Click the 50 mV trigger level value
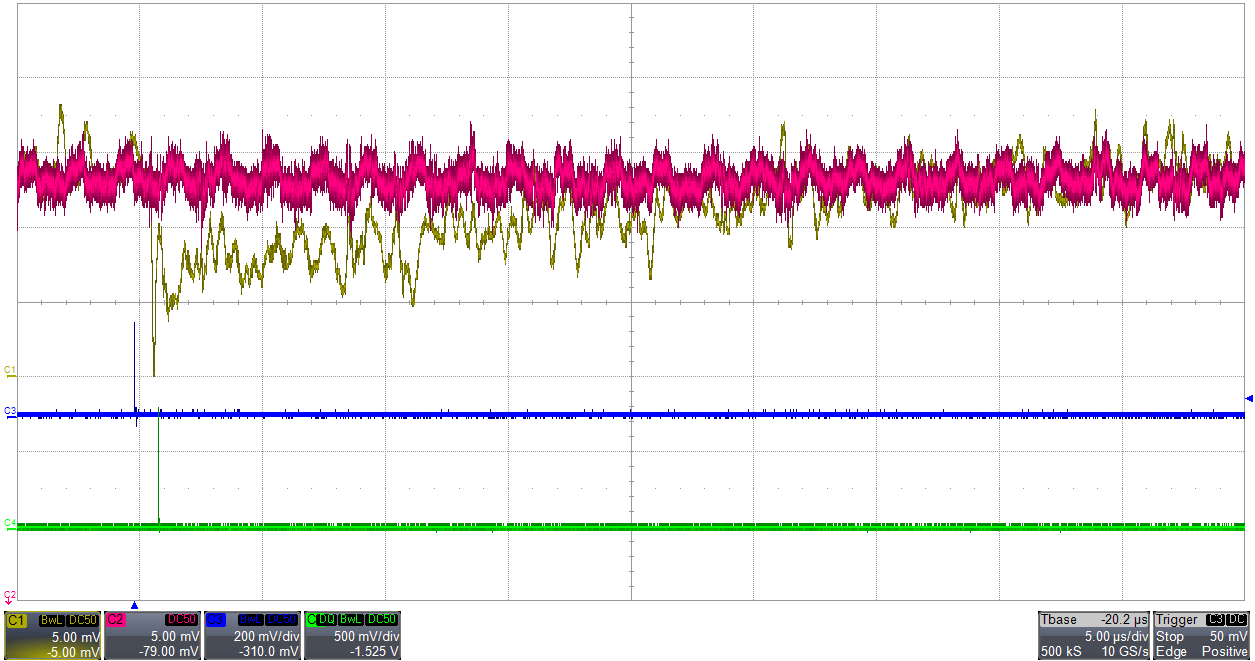Image resolution: width=1255 pixels, height=661 pixels. tap(1229, 636)
